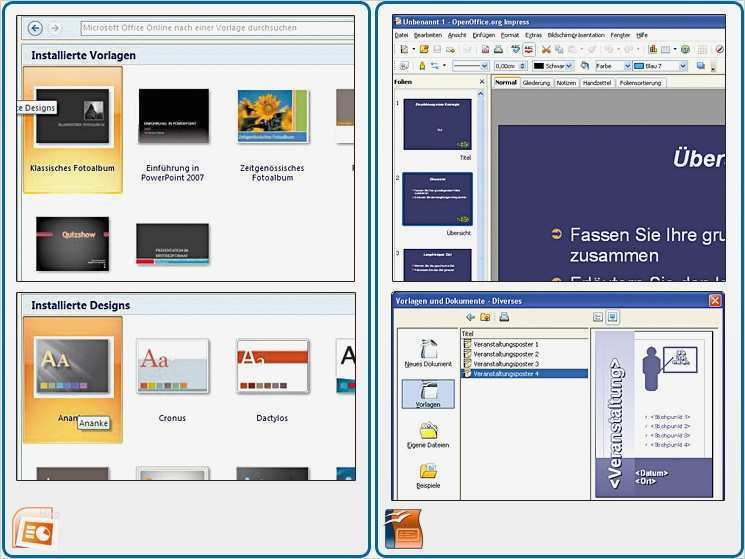Image resolution: width=745 pixels, height=559 pixels.
Task: Click the Spellcheck icon in Impress toolbar
Action: pyautogui.click(x=516, y=49)
